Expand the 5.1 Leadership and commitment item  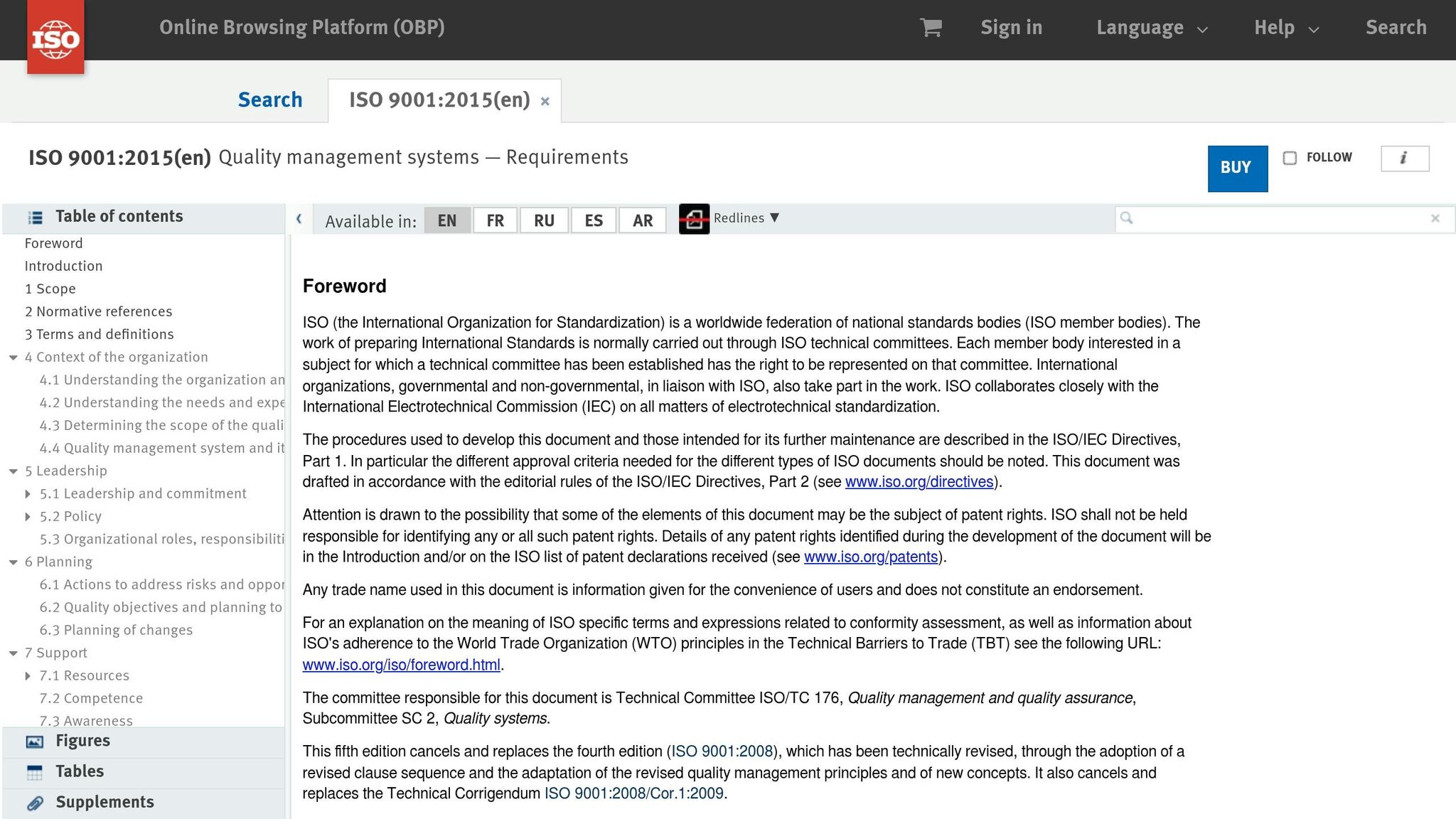[x=28, y=494]
